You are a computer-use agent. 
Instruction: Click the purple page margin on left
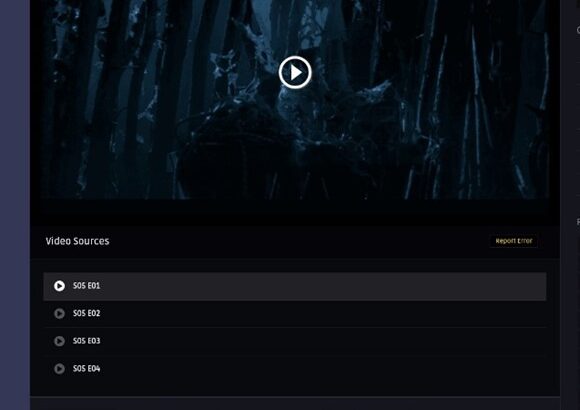[x=15, y=205]
